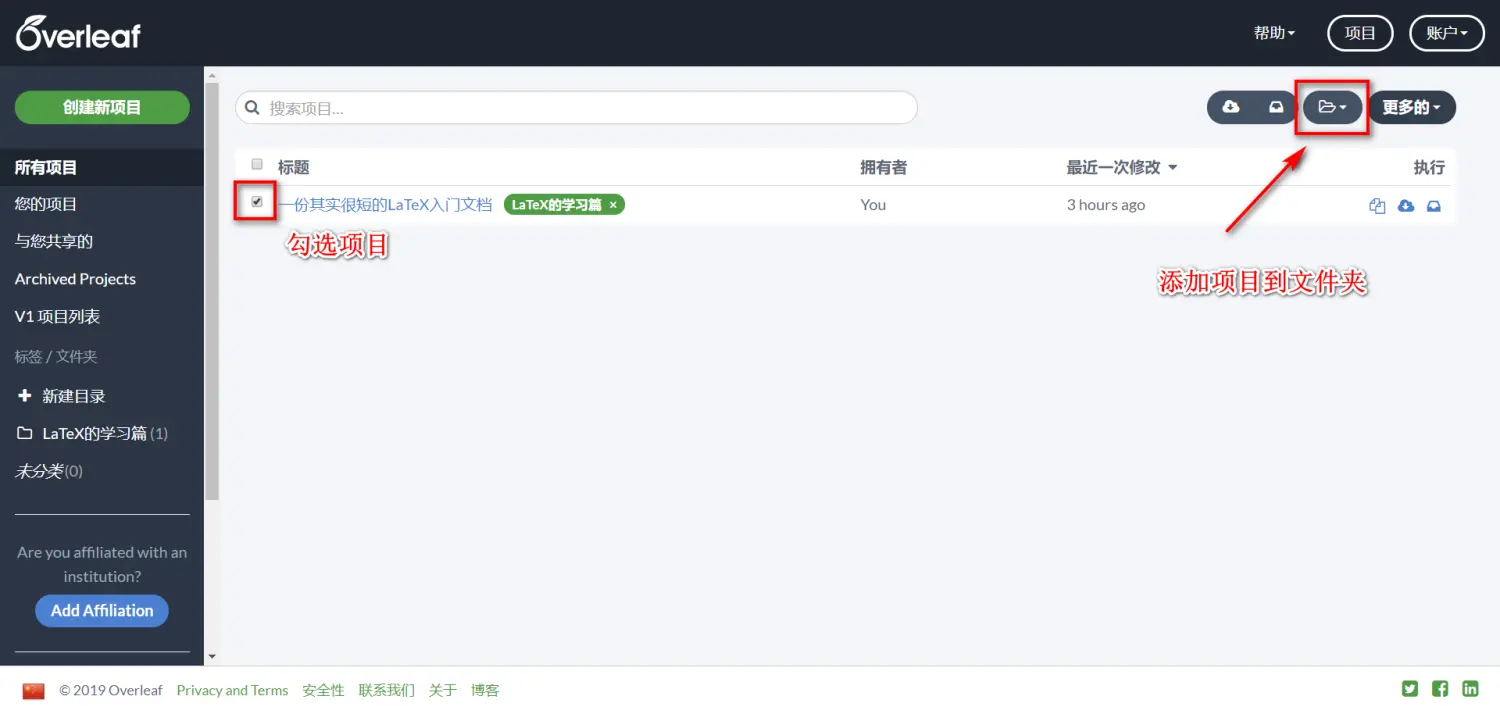Select 所有项目 in the sidebar

tap(102, 167)
